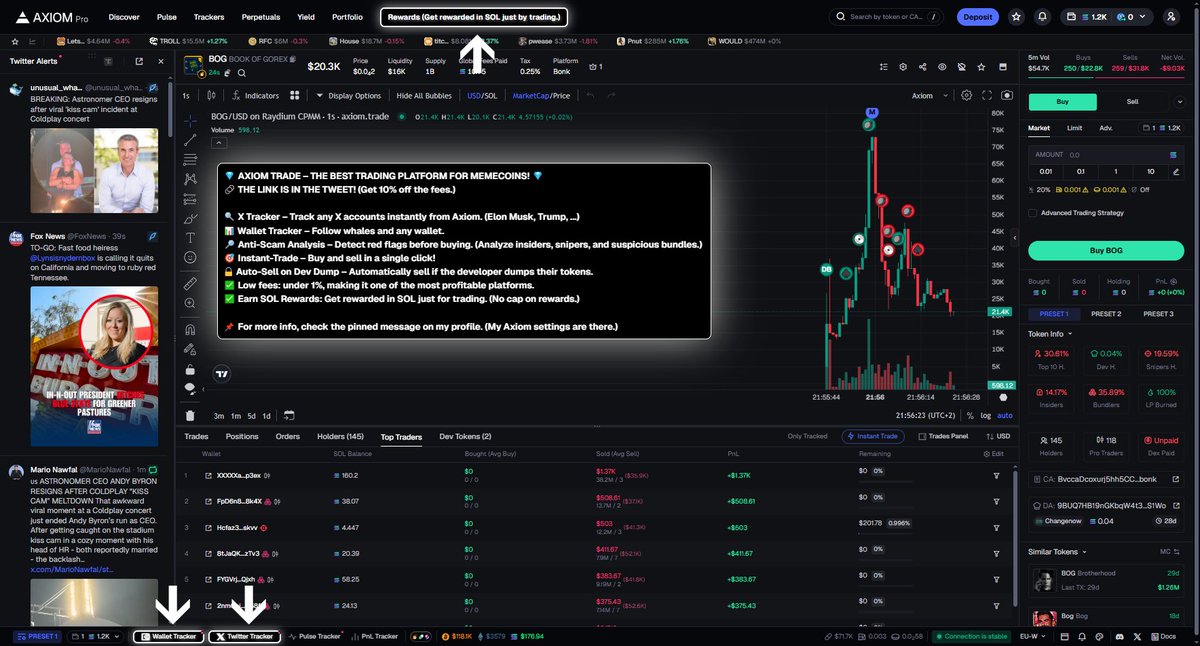Select the Sell mode button
This screenshot has width=1200, height=646.
(1133, 101)
